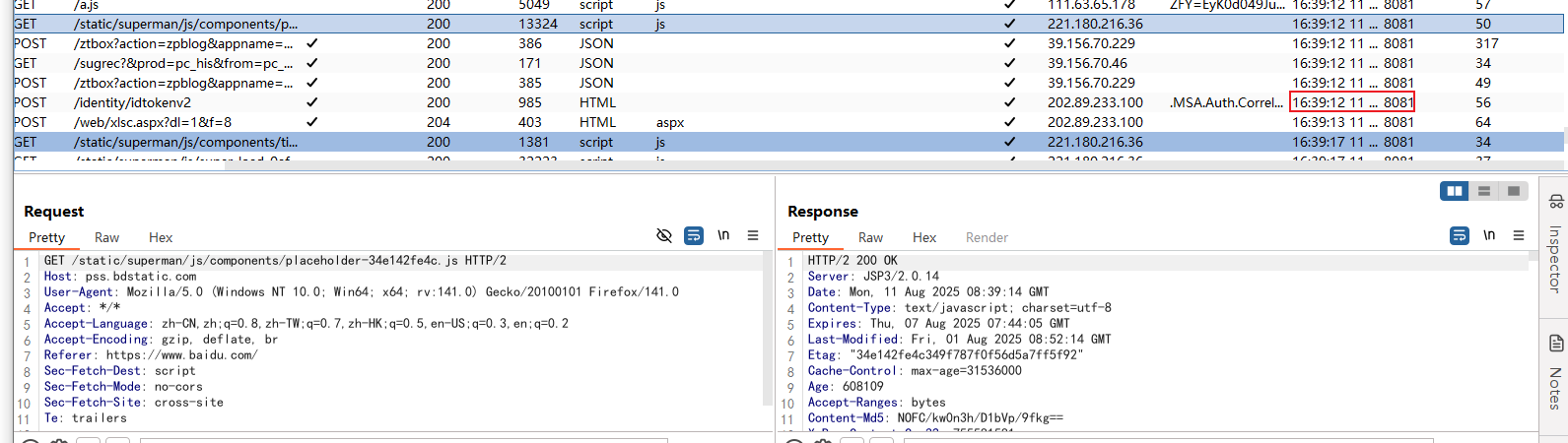The height and width of the screenshot is (443, 1568).
Task: Toggle word wrap in Request panel
Action: pyautogui.click(x=694, y=235)
